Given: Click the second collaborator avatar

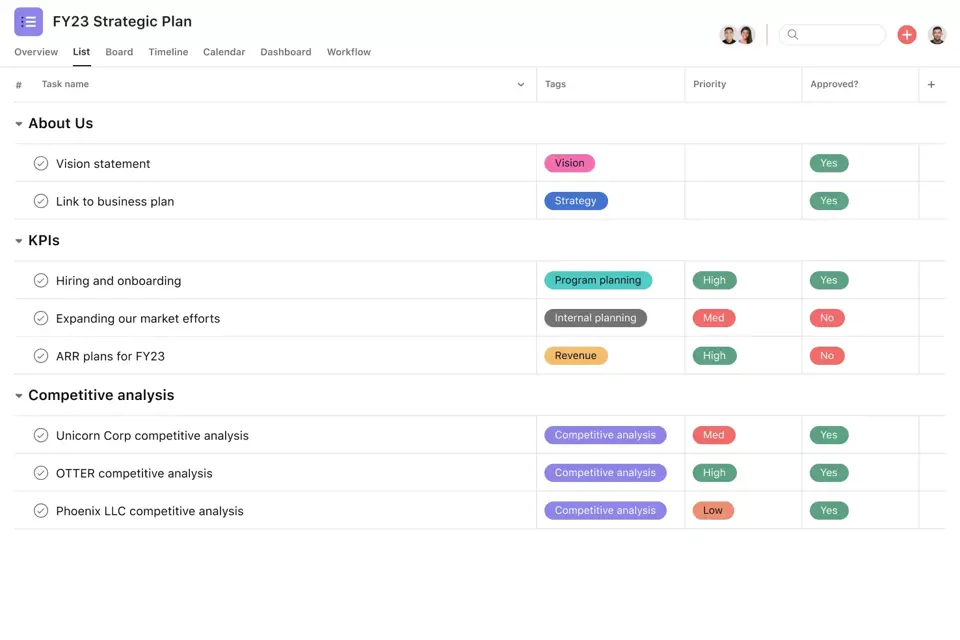Looking at the screenshot, I should 747,33.
